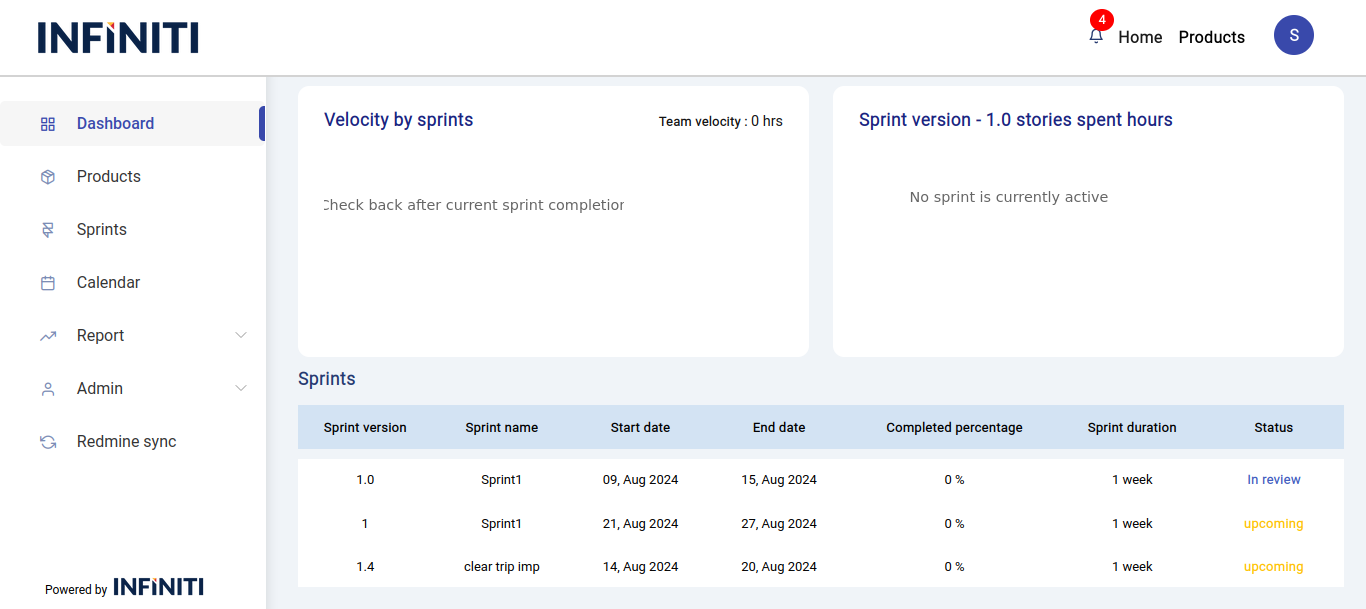Click the Dashboard grid icon

coord(48,124)
